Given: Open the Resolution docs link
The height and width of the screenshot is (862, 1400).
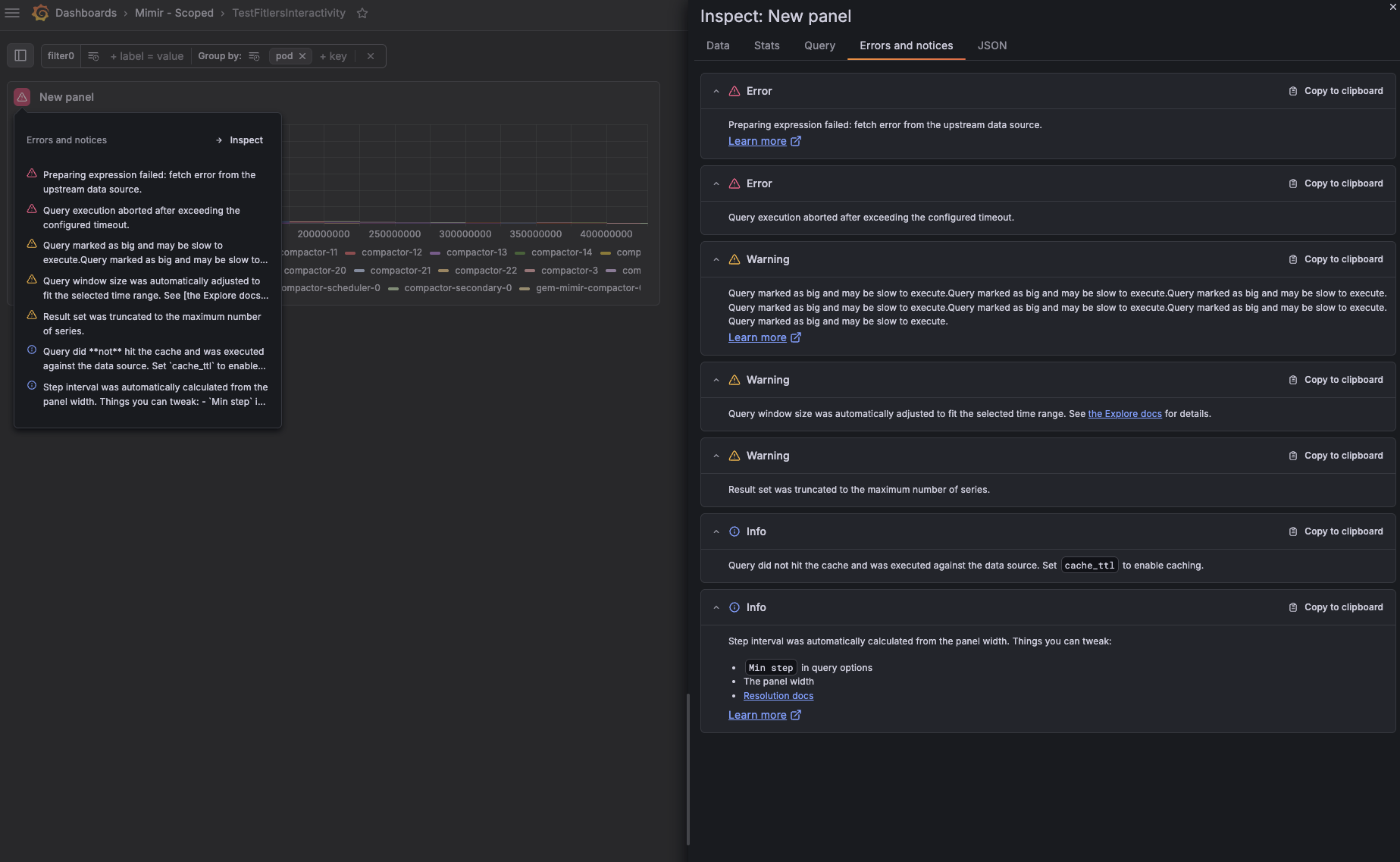Looking at the screenshot, I should pyautogui.click(x=778, y=696).
